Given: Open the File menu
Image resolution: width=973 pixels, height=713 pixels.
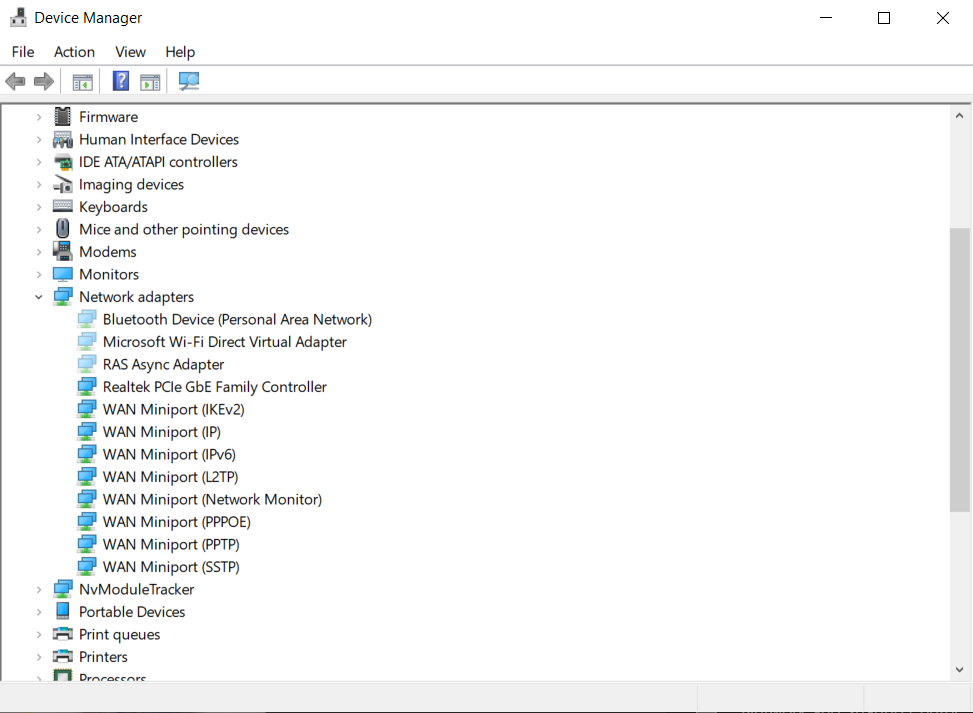Looking at the screenshot, I should (x=23, y=52).
